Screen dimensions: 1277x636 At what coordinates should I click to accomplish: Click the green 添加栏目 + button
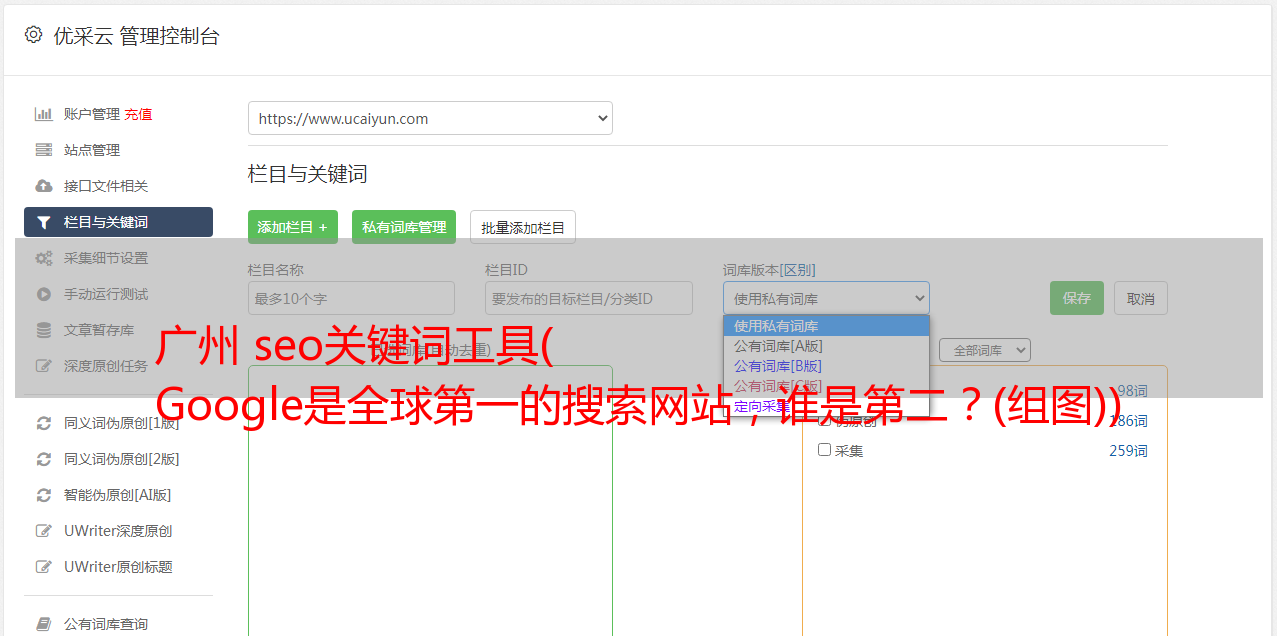293,227
